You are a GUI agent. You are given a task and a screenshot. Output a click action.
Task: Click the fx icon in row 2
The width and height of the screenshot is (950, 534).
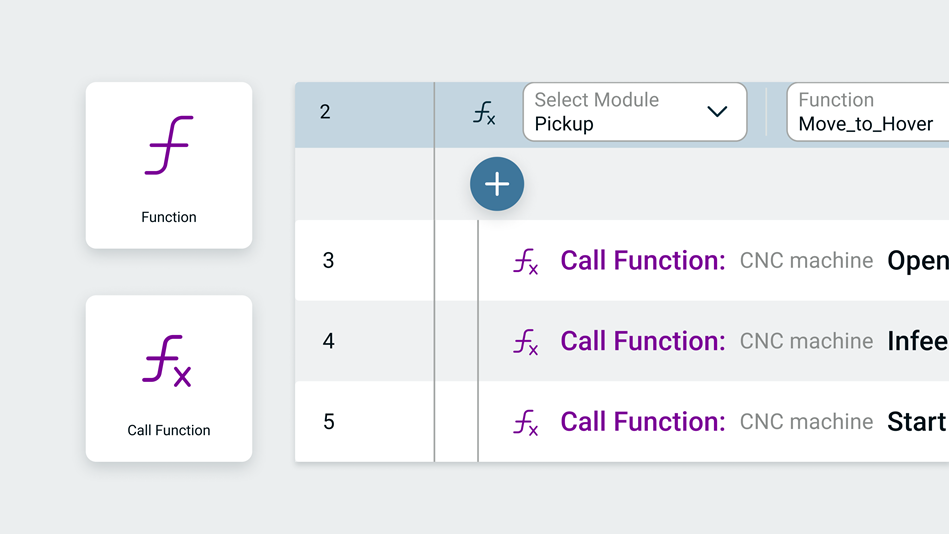click(x=484, y=114)
